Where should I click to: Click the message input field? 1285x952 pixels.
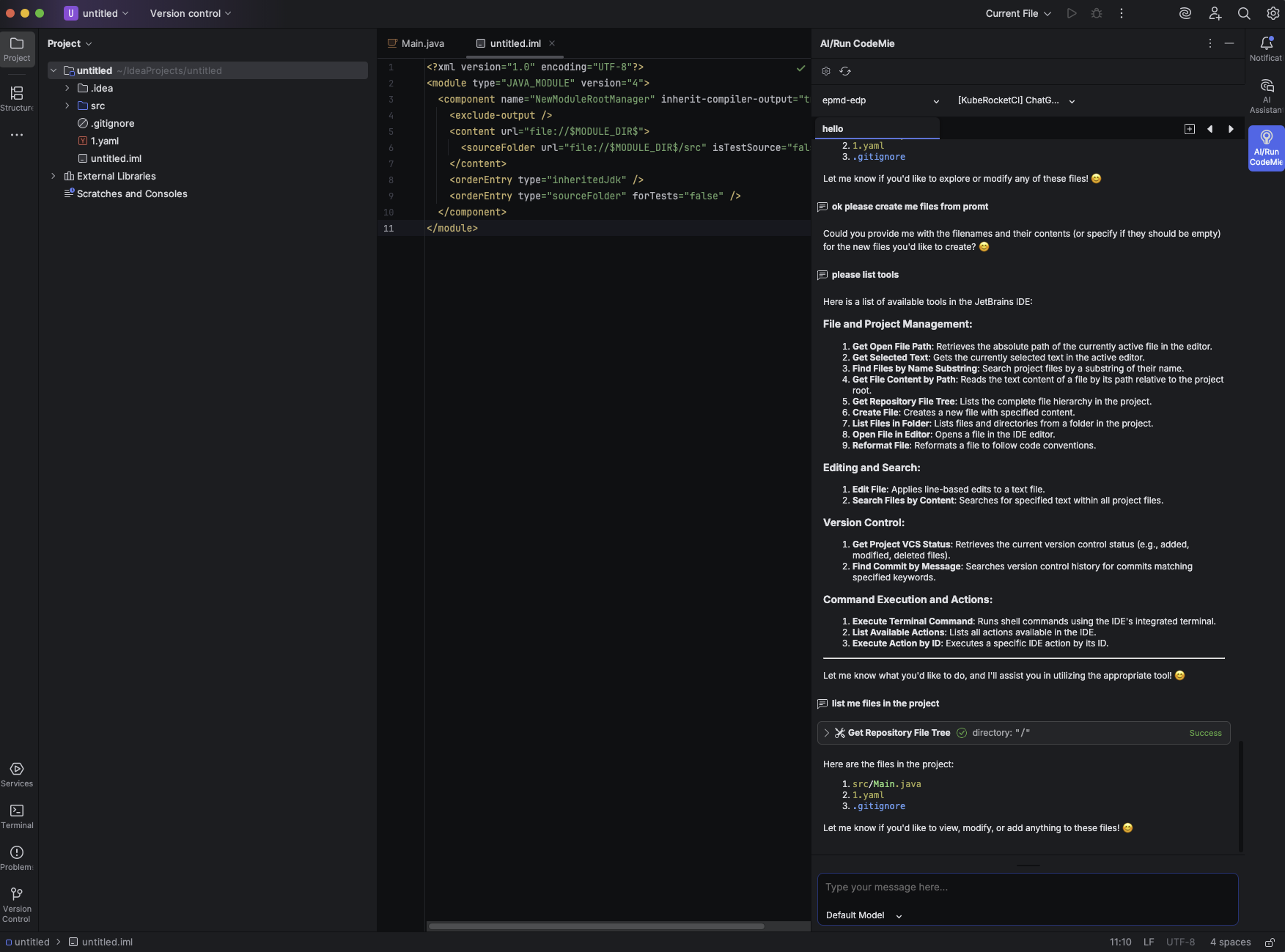(x=1026, y=888)
